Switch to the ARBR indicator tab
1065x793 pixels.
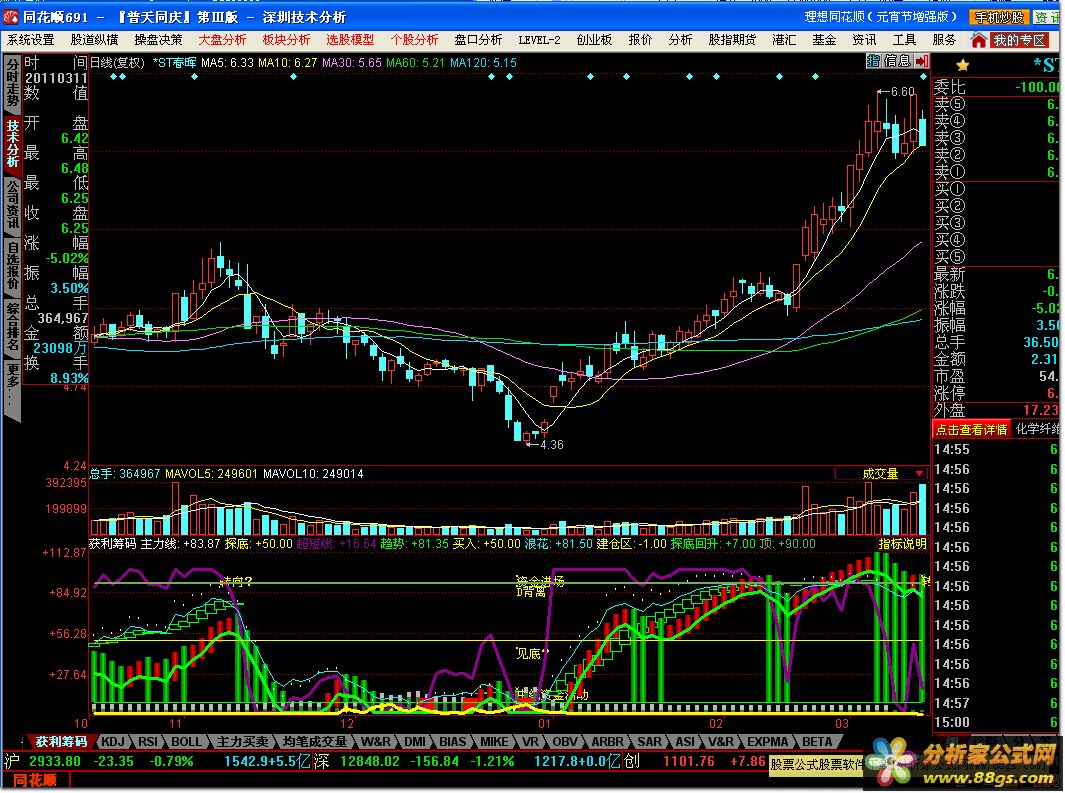(607, 741)
